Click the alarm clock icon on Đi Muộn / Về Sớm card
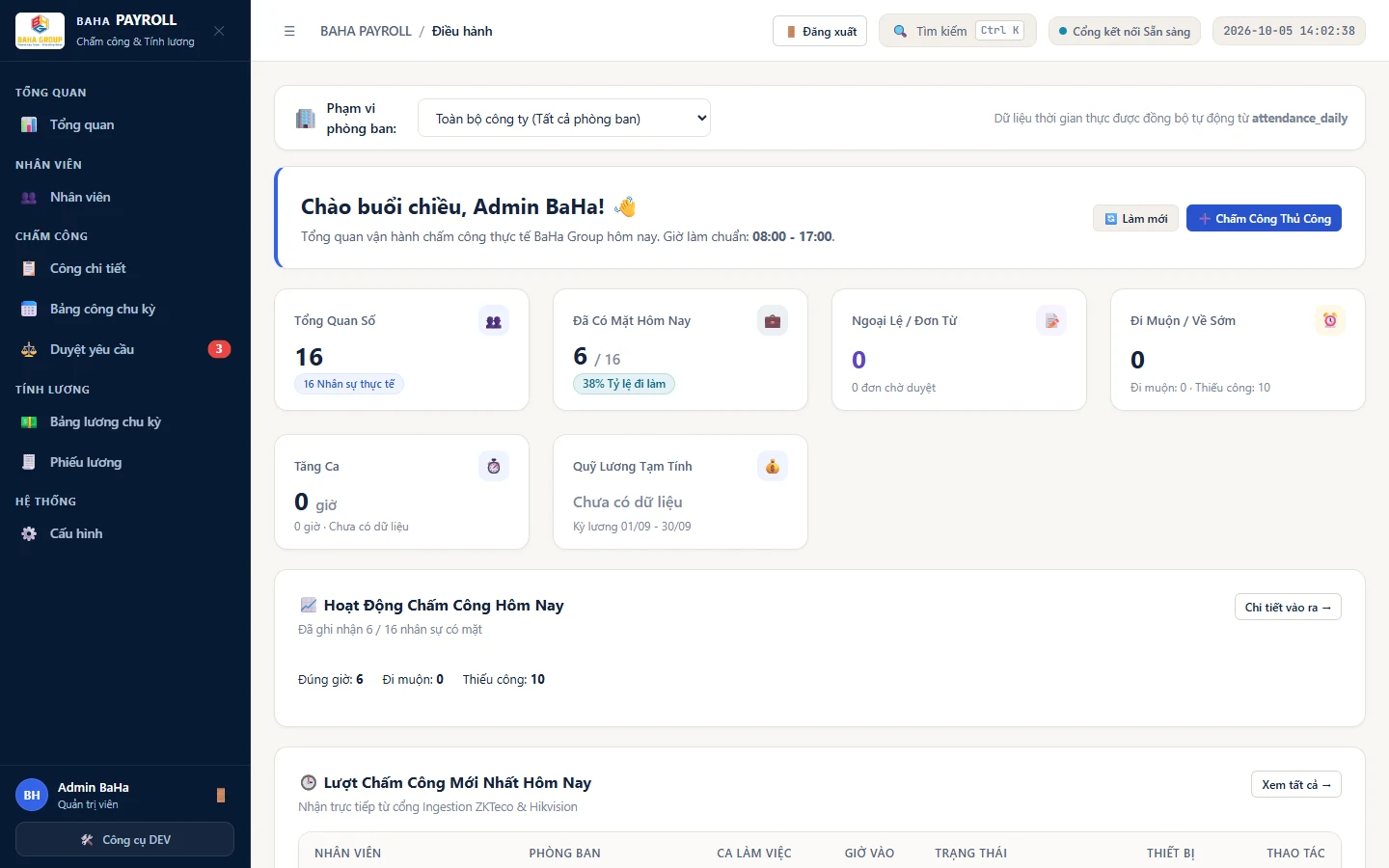This screenshot has height=868, width=1389. [1330, 321]
